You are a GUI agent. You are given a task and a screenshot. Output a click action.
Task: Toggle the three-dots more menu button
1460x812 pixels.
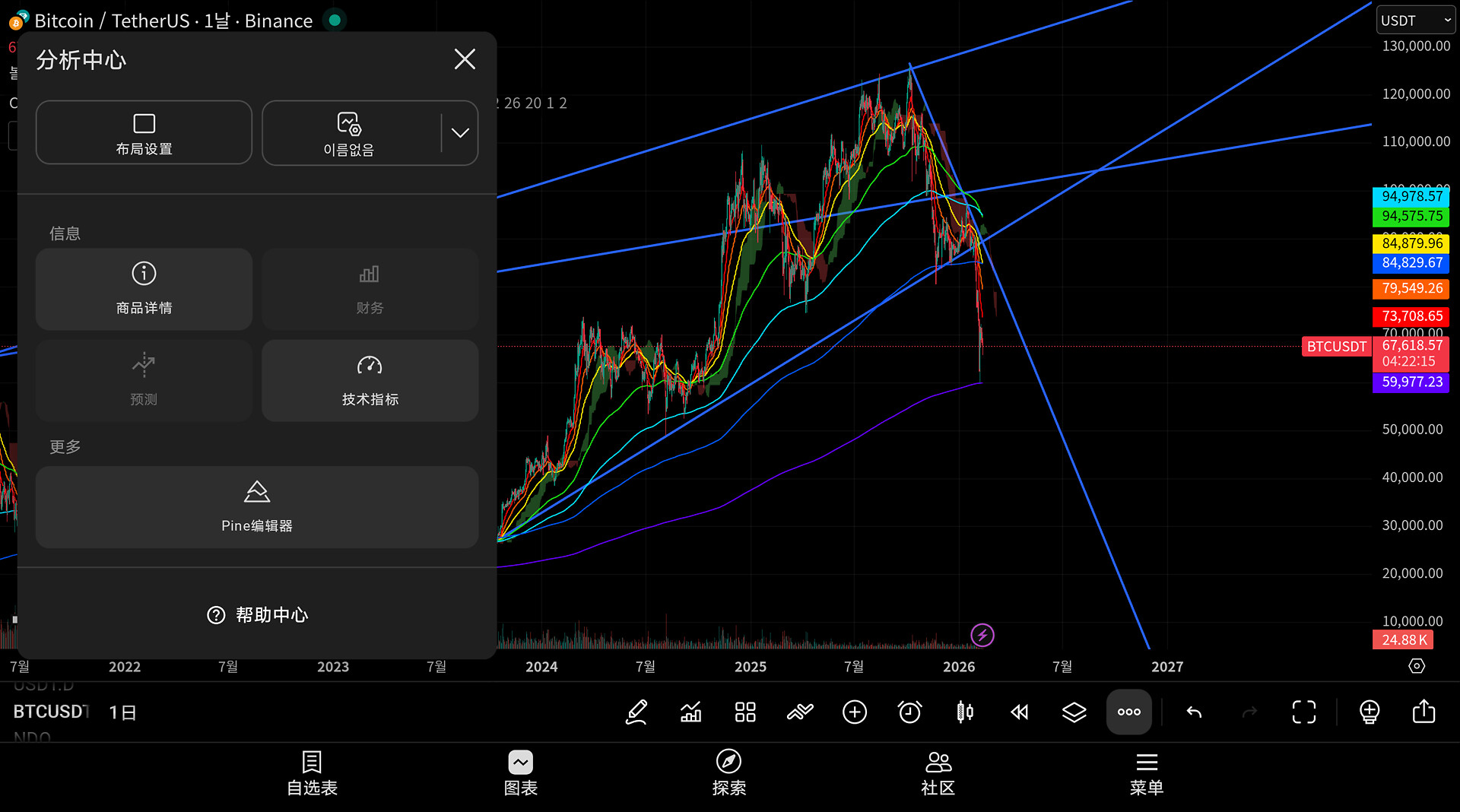[1129, 712]
